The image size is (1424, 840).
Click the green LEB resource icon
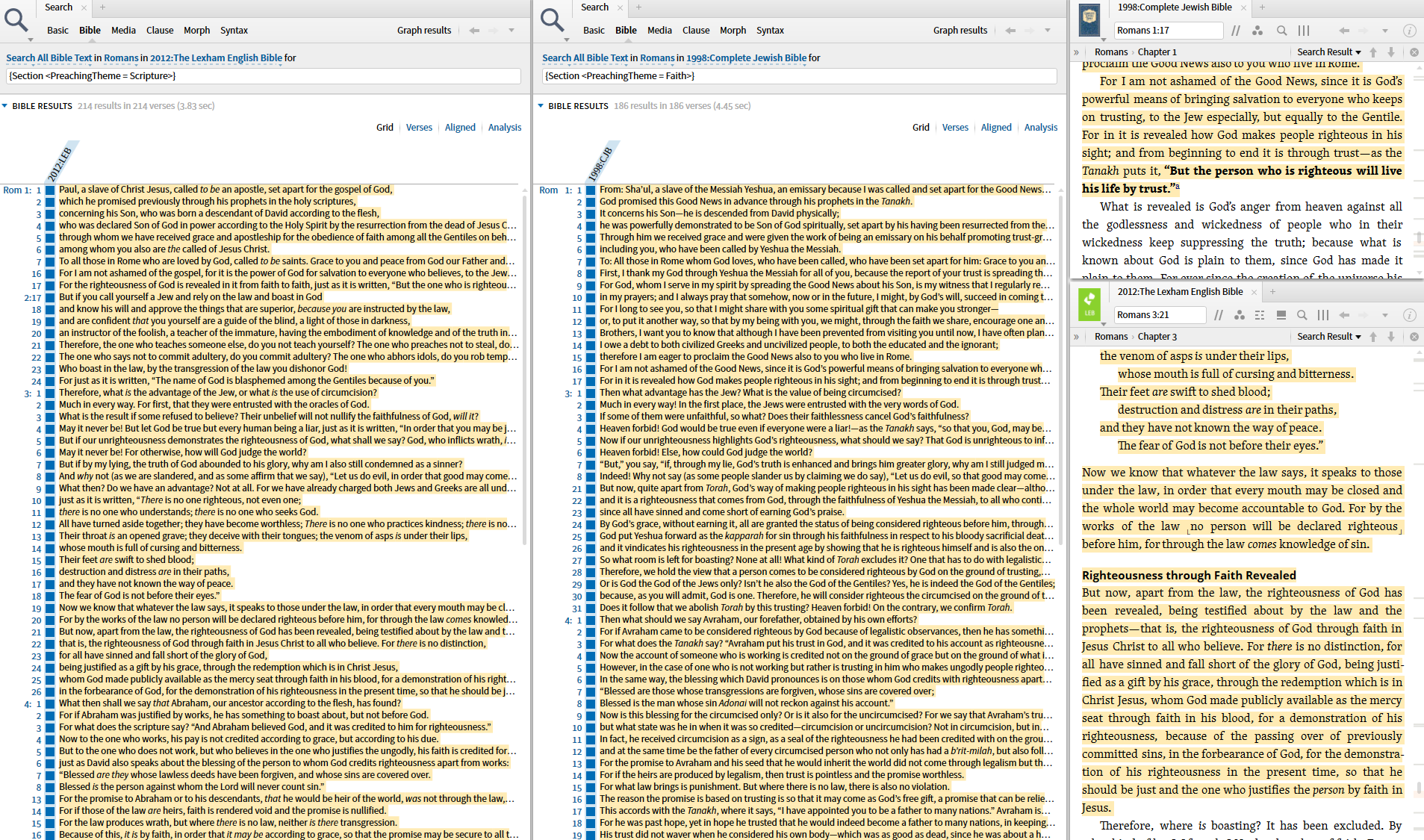[1089, 305]
